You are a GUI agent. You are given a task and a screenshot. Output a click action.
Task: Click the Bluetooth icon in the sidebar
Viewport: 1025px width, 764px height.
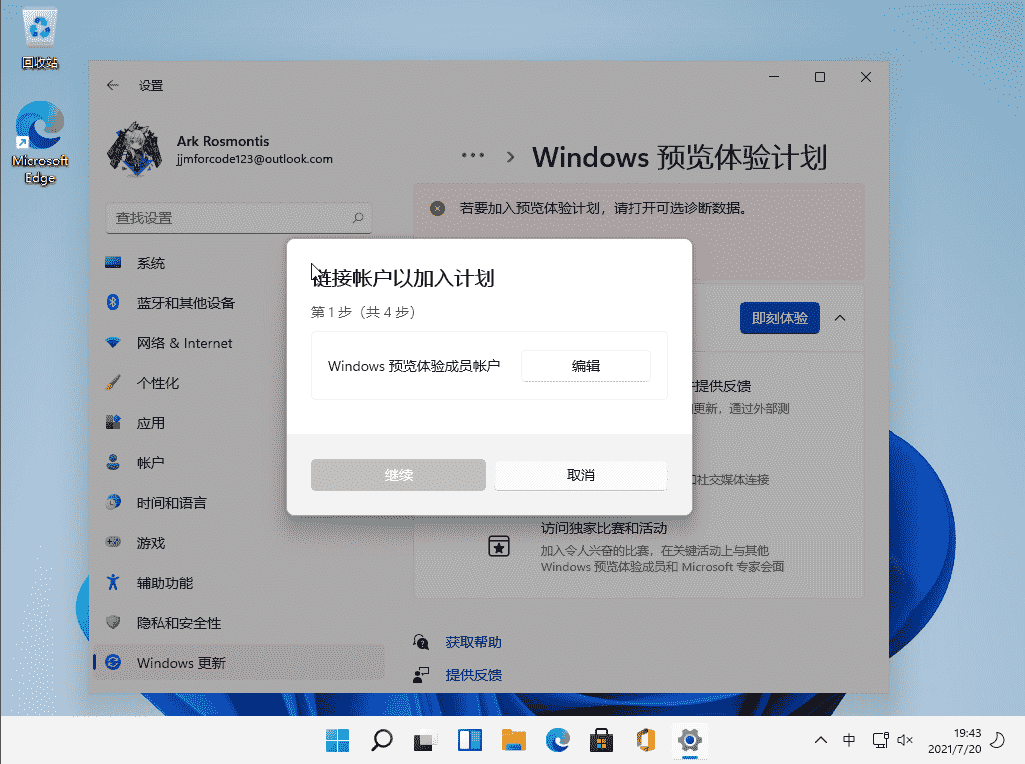point(113,303)
